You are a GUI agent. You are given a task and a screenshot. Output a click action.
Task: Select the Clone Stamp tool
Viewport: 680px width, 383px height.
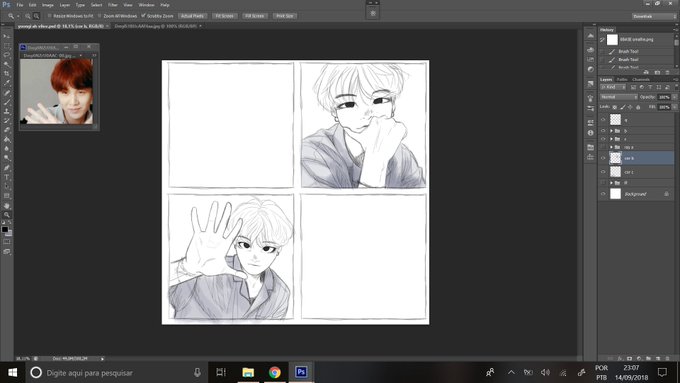(7, 111)
